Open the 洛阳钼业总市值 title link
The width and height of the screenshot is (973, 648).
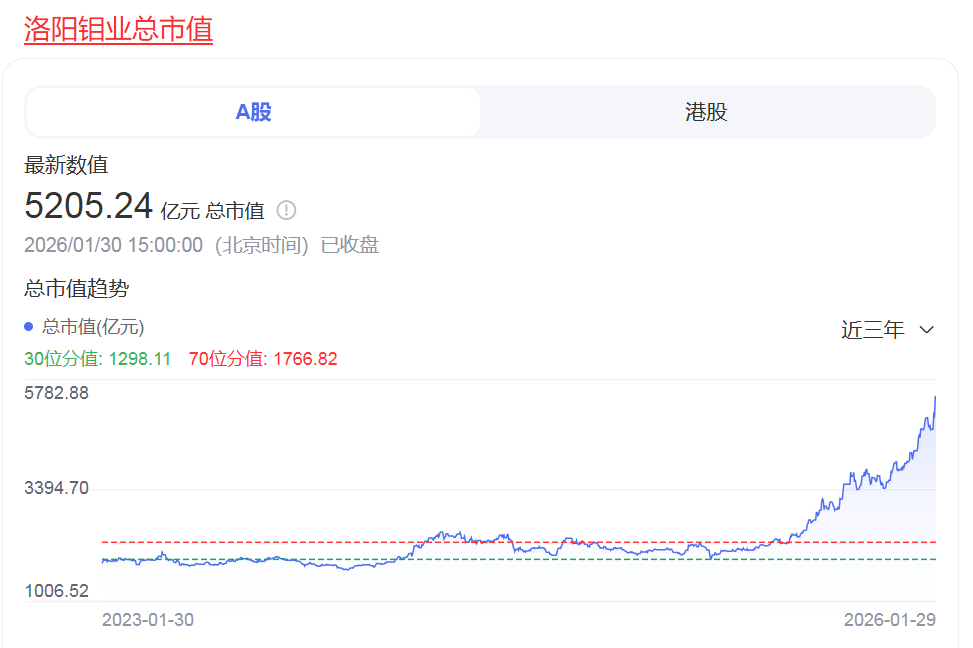(117, 30)
